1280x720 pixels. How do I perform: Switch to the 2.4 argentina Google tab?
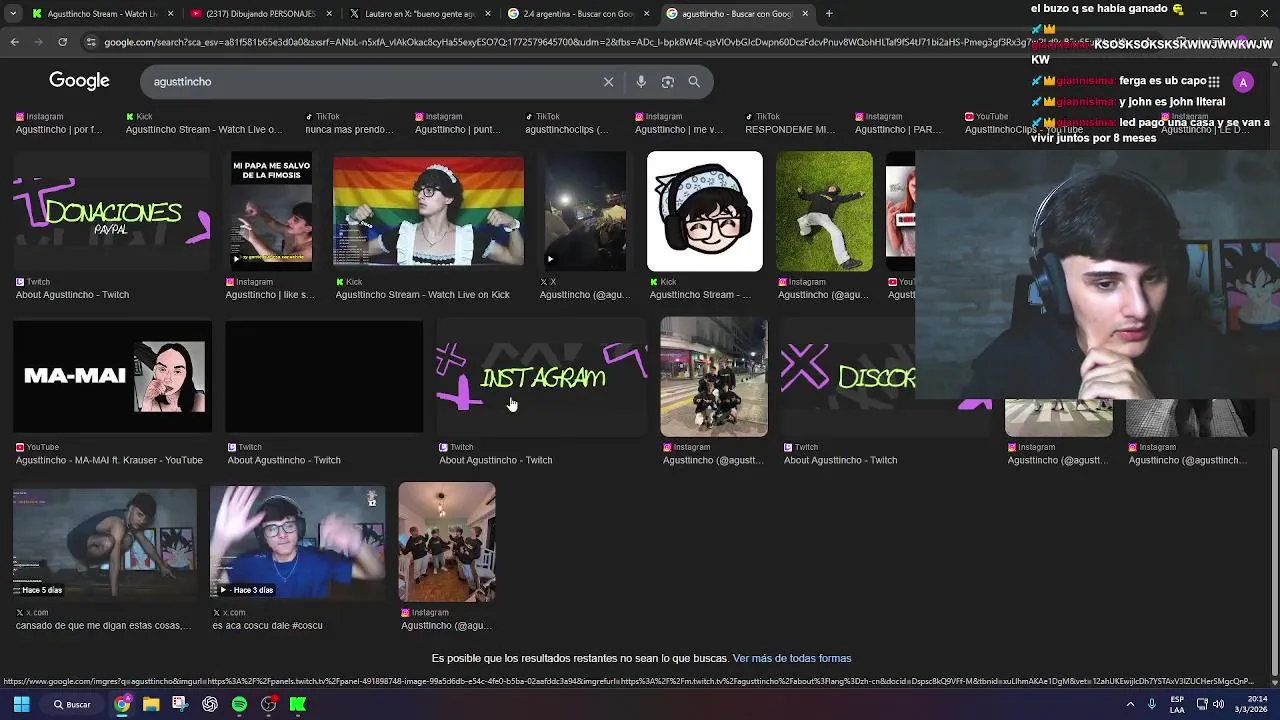(x=577, y=14)
